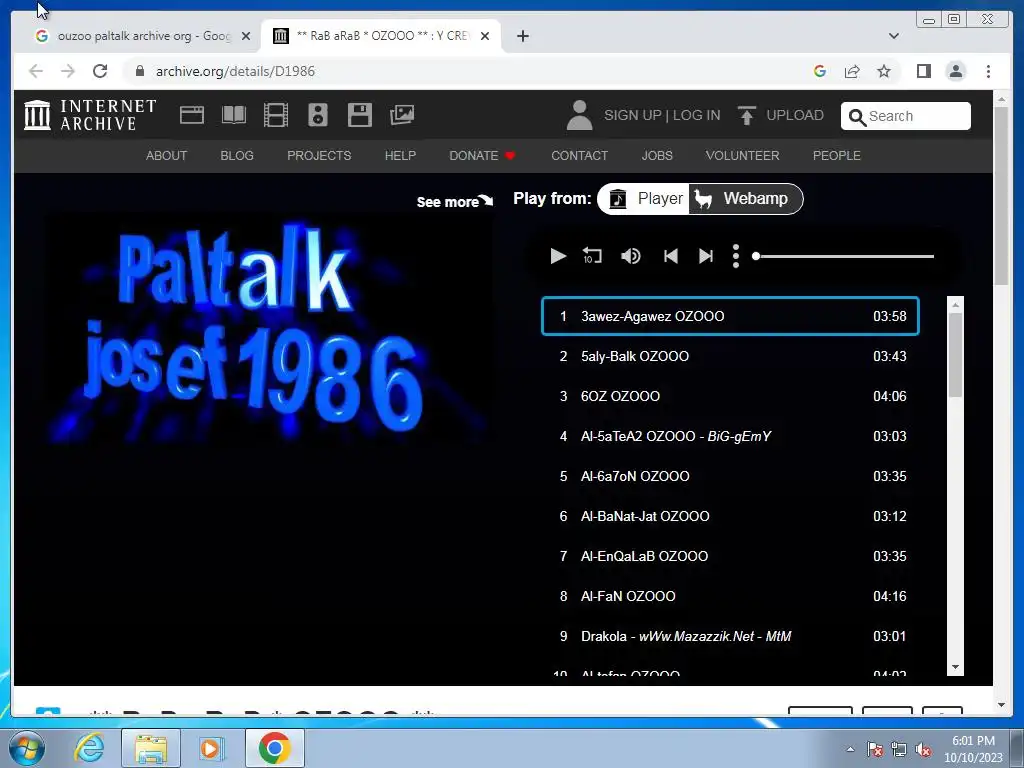Play track Al-5aTeA2 OZOOO - BiG-gEmY

(730, 436)
